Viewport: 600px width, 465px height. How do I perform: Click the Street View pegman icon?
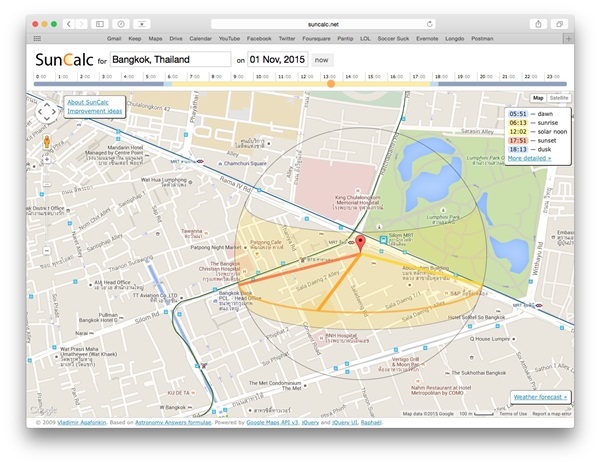[x=47, y=142]
